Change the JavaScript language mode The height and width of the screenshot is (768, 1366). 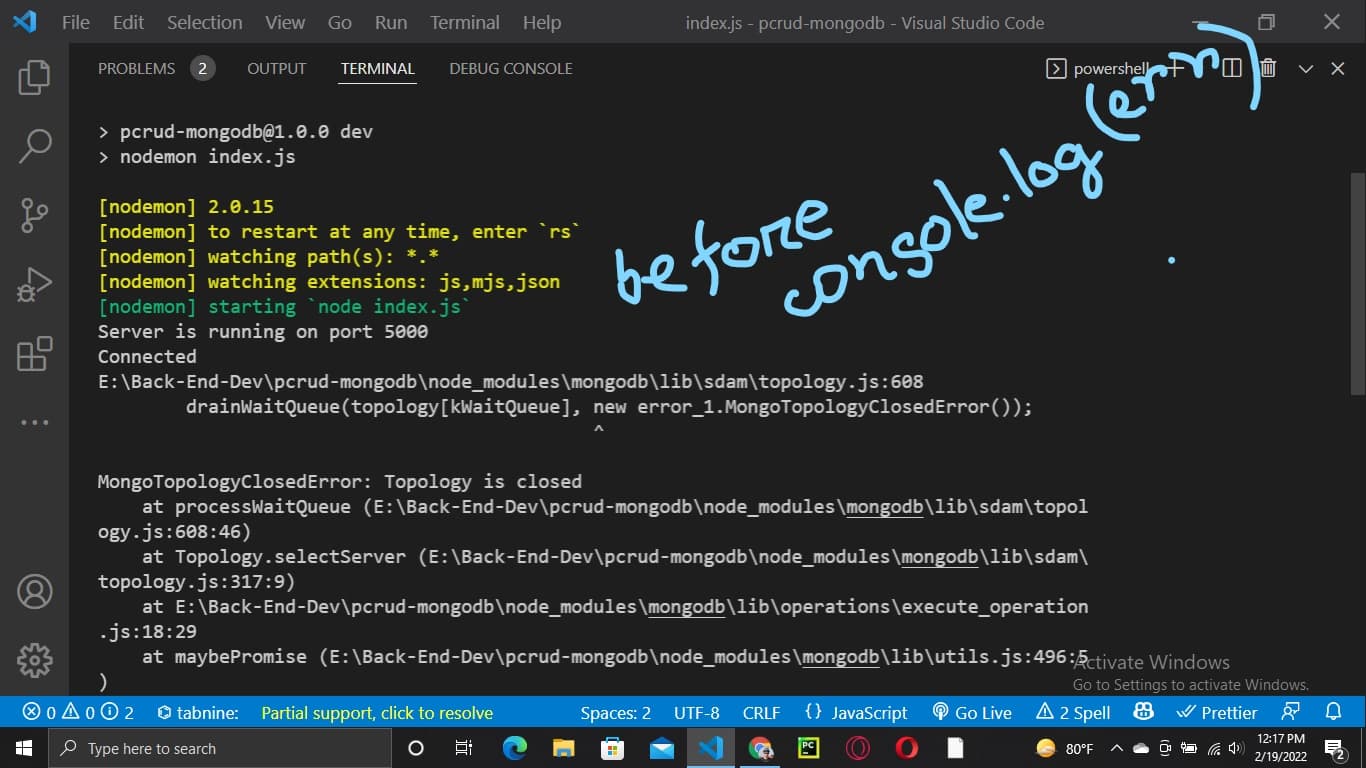857,713
